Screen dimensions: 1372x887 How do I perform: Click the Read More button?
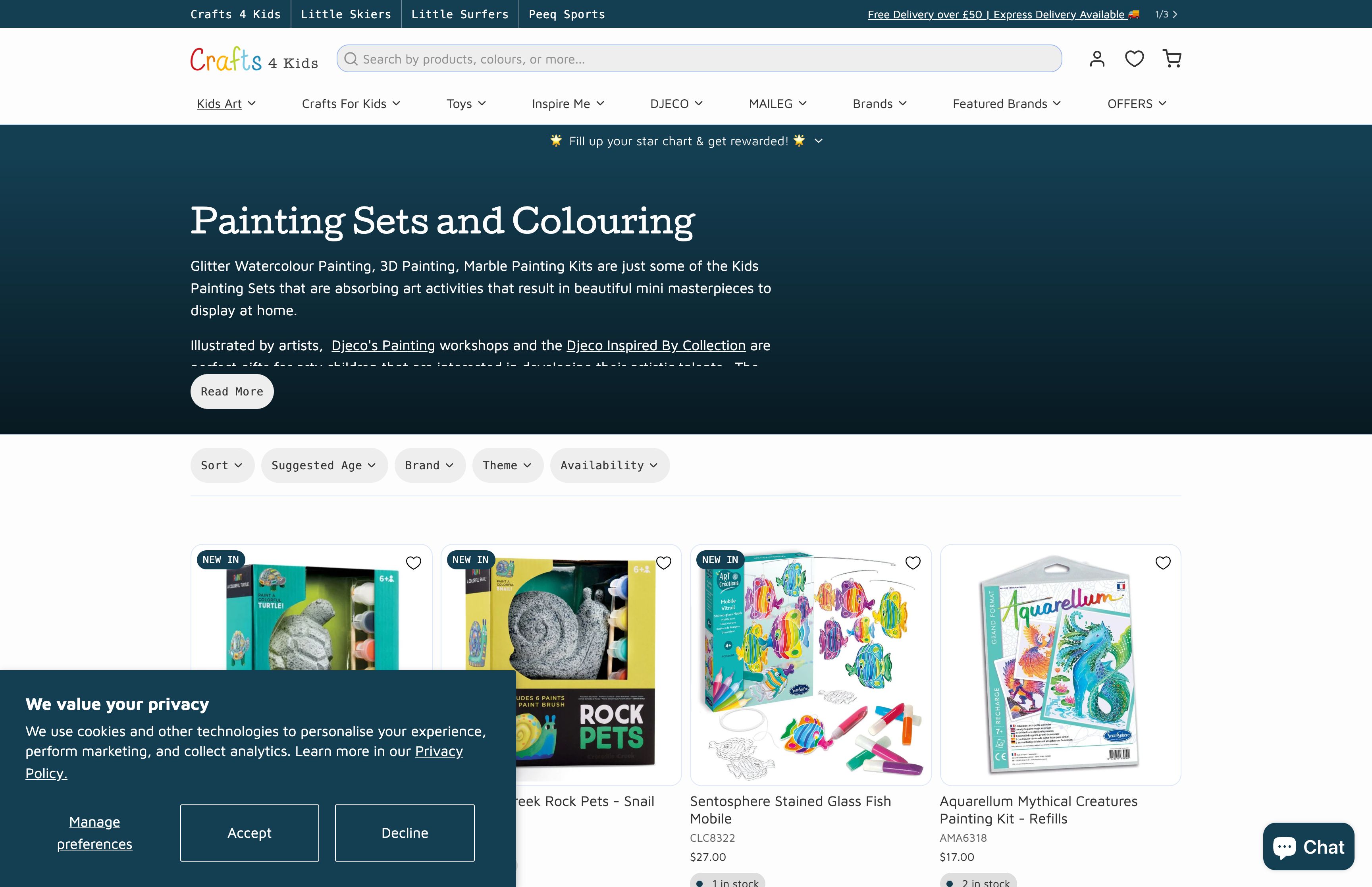click(231, 391)
